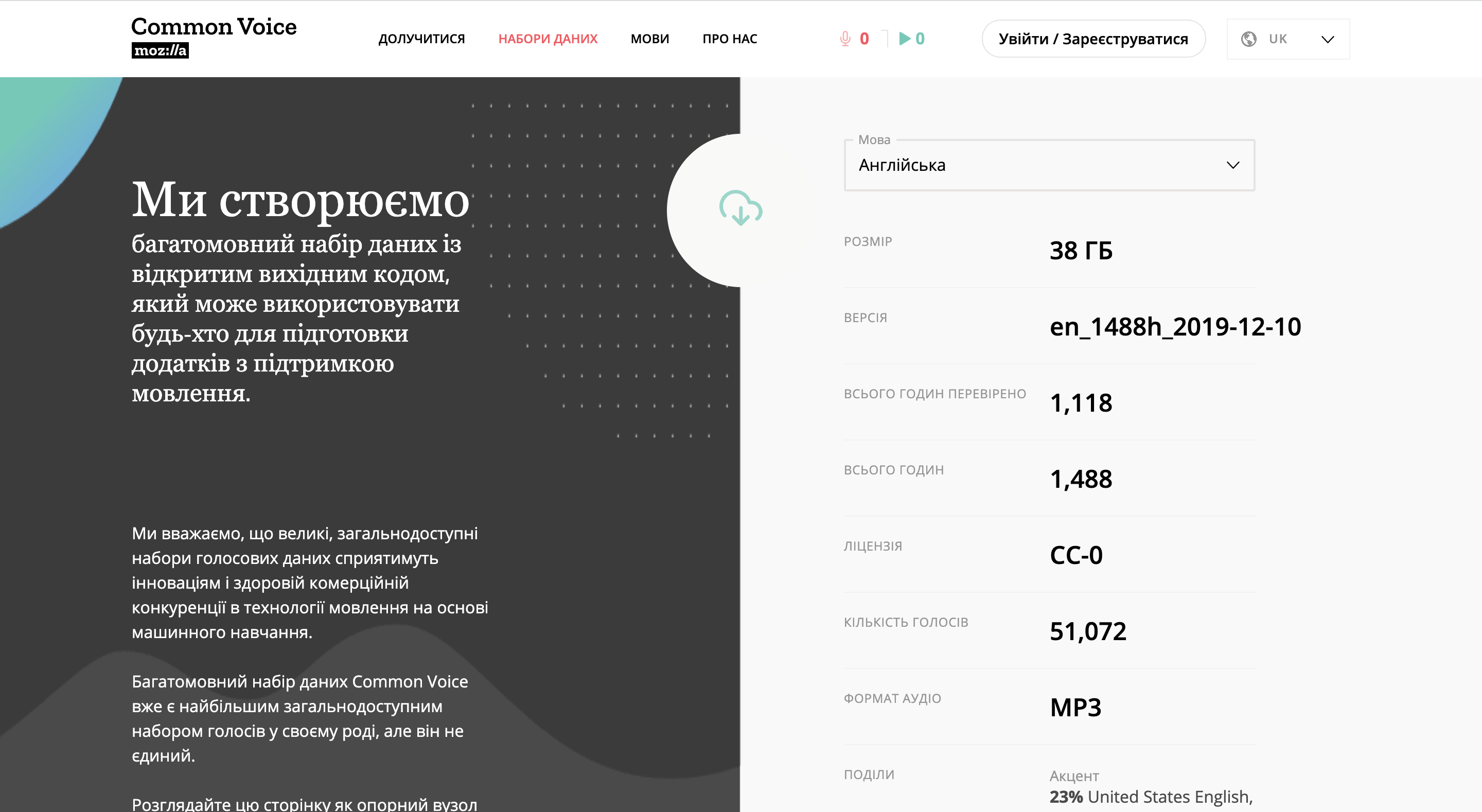
Task: Click the 51,072 voices count
Action: coord(1088,631)
